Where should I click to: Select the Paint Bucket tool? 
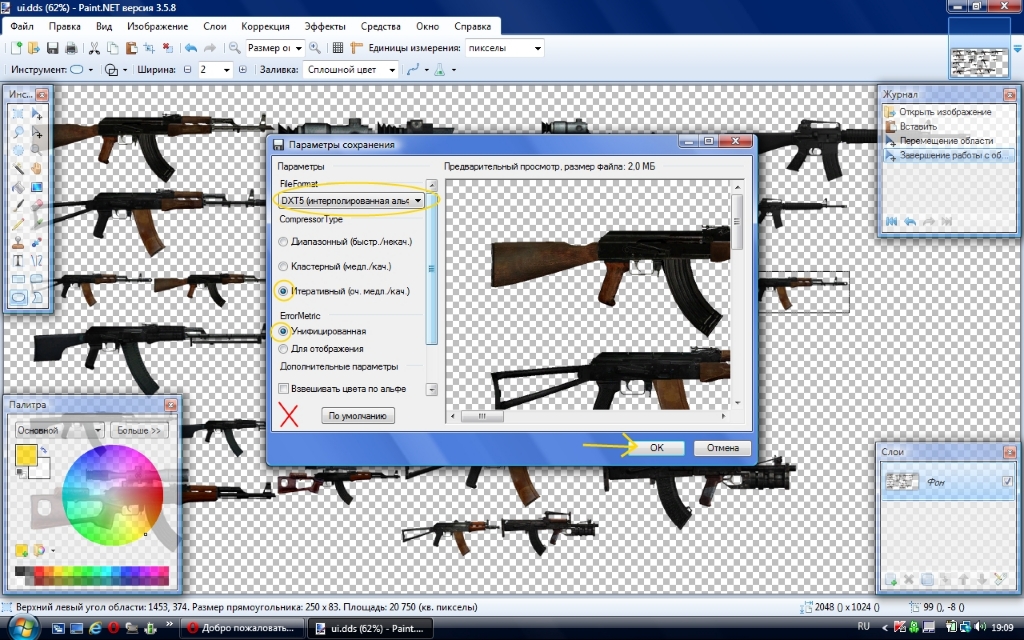tap(18, 187)
